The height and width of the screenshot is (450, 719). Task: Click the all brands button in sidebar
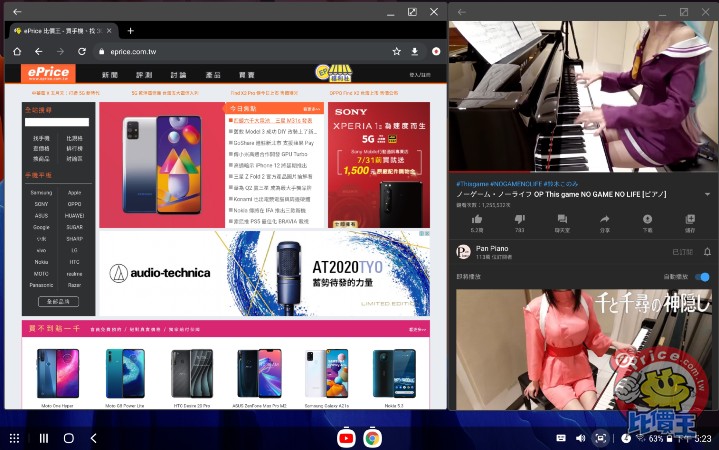(x=58, y=301)
